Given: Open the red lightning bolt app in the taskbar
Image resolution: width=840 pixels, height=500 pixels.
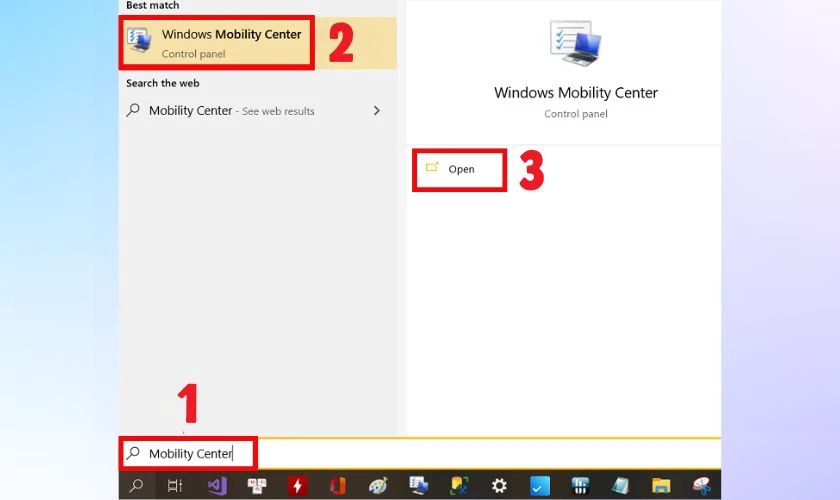Looking at the screenshot, I should [x=297, y=486].
